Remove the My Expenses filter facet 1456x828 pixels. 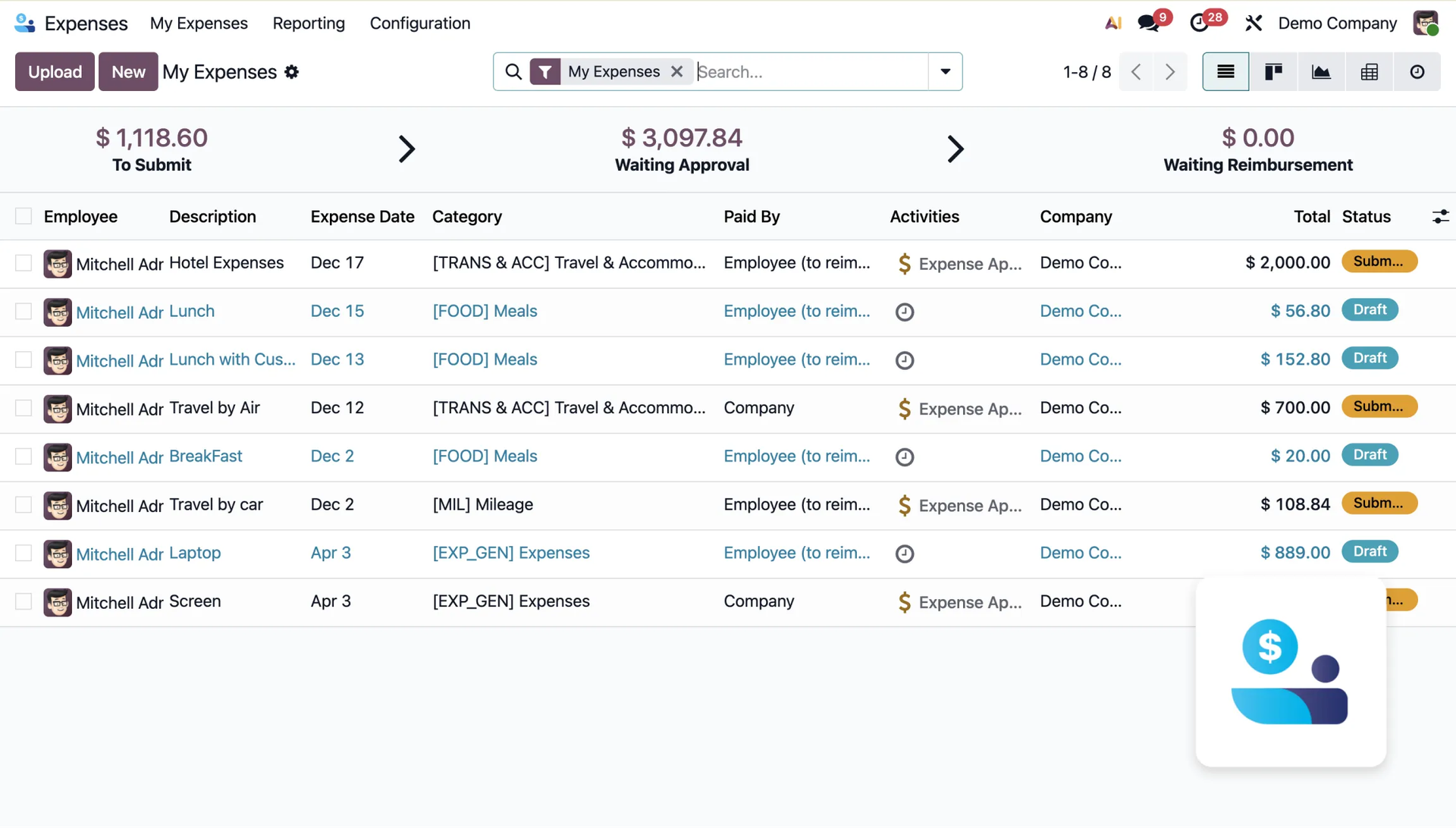point(677,71)
